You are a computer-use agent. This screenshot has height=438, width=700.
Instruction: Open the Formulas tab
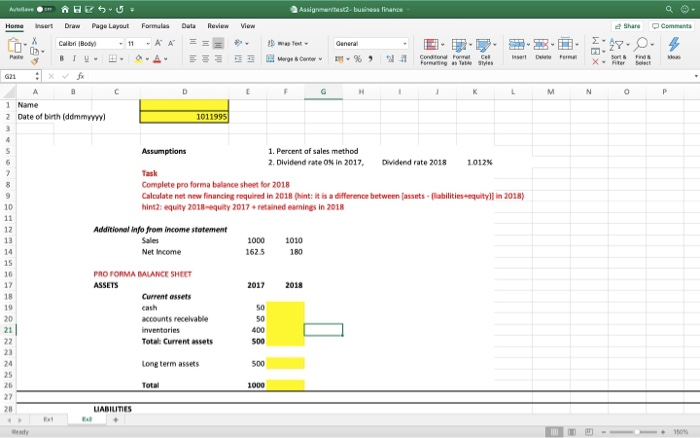[155, 26]
